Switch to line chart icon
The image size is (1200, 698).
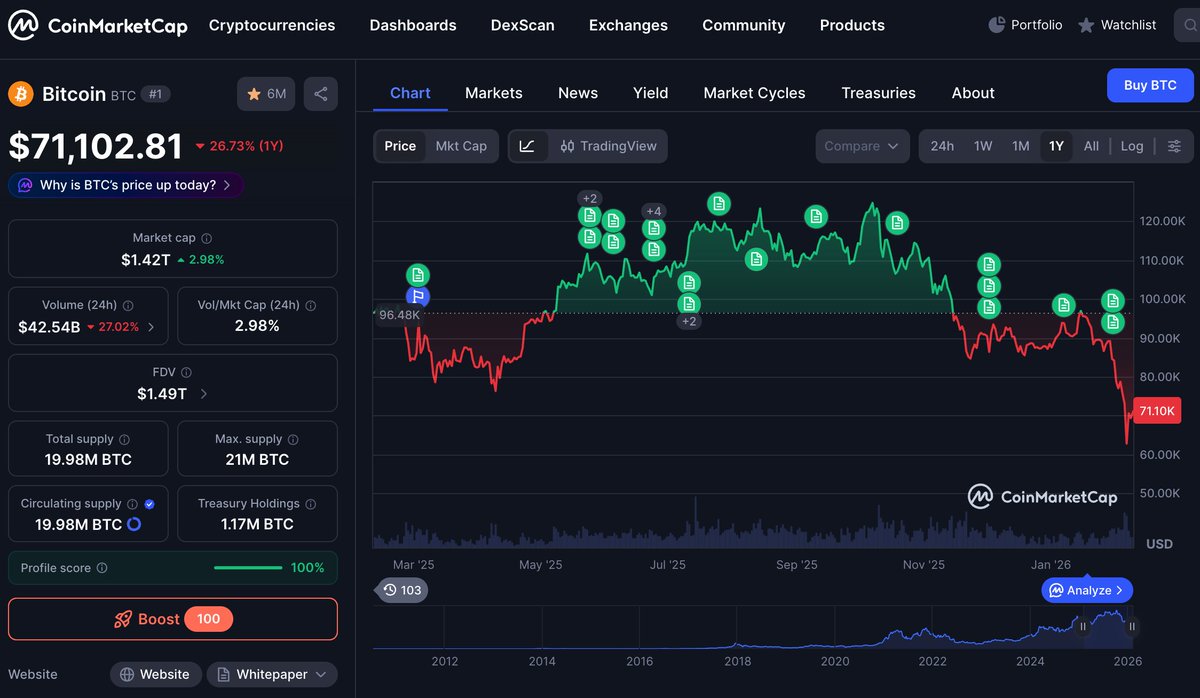point(527,146)
